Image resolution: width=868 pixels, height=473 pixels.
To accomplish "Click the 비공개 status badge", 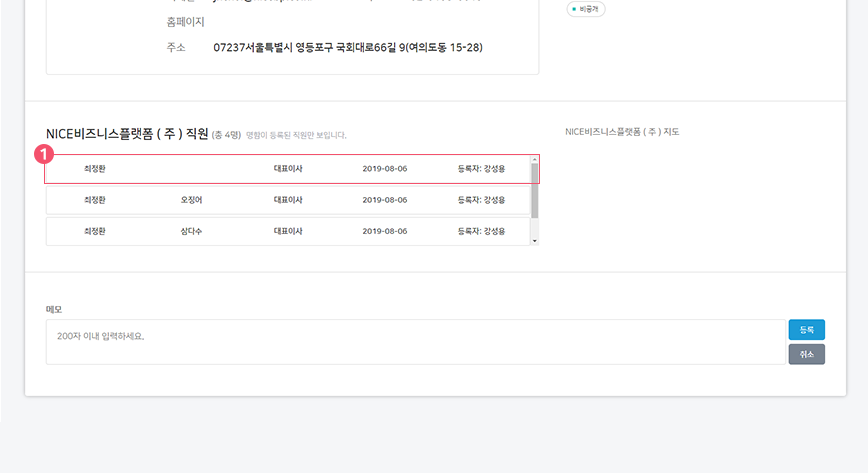I will click(x=586, y=9).
